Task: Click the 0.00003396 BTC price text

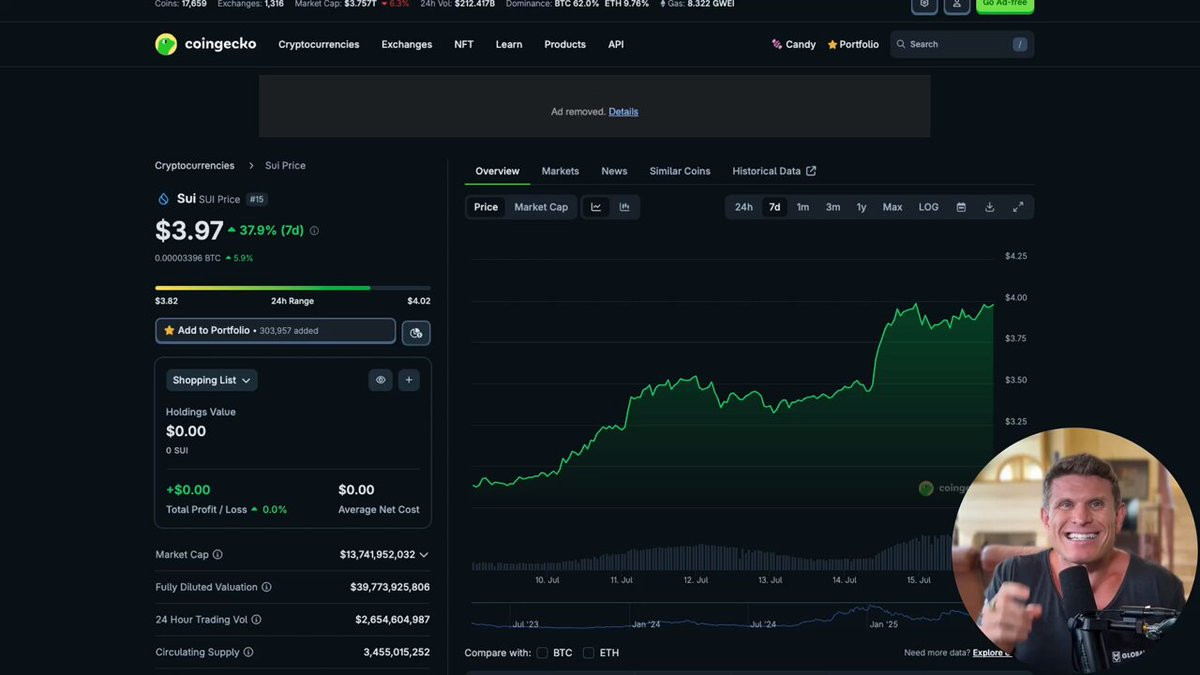Action: click(188, 258)
